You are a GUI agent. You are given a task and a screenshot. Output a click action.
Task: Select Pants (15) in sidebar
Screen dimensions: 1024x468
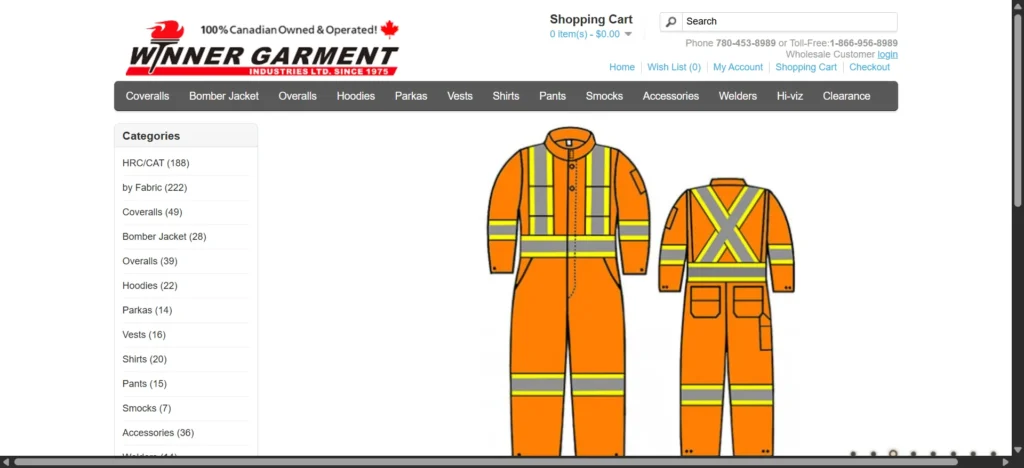(x=144, y=384)
